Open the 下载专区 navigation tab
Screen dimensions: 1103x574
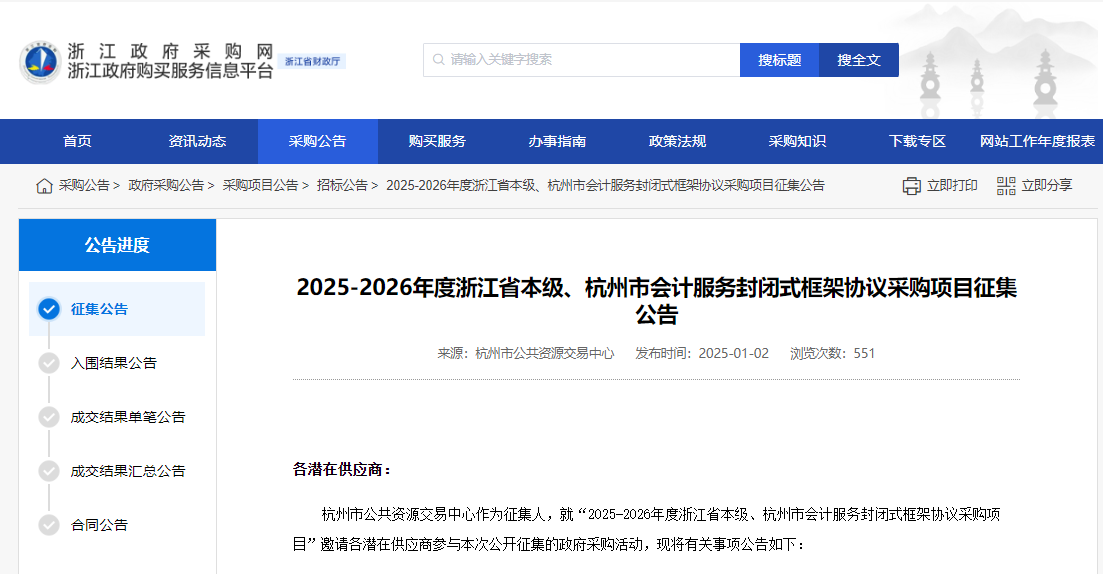coord(917,141)
